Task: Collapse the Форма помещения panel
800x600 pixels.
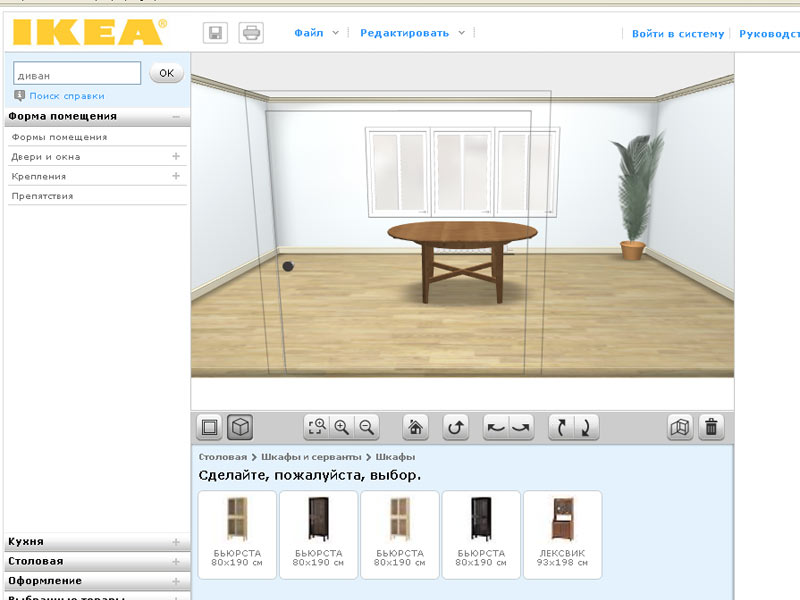Action: point(176,117)
